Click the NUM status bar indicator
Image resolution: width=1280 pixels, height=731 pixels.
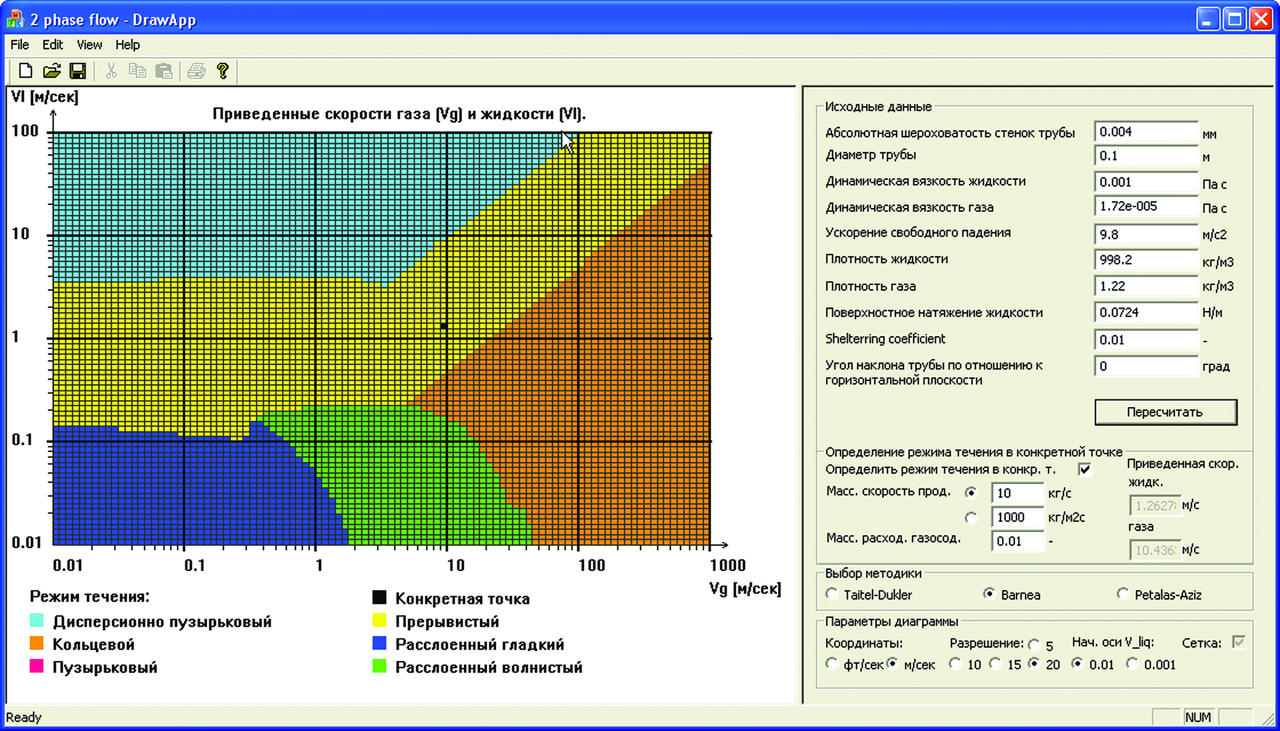click(1198, 717)
